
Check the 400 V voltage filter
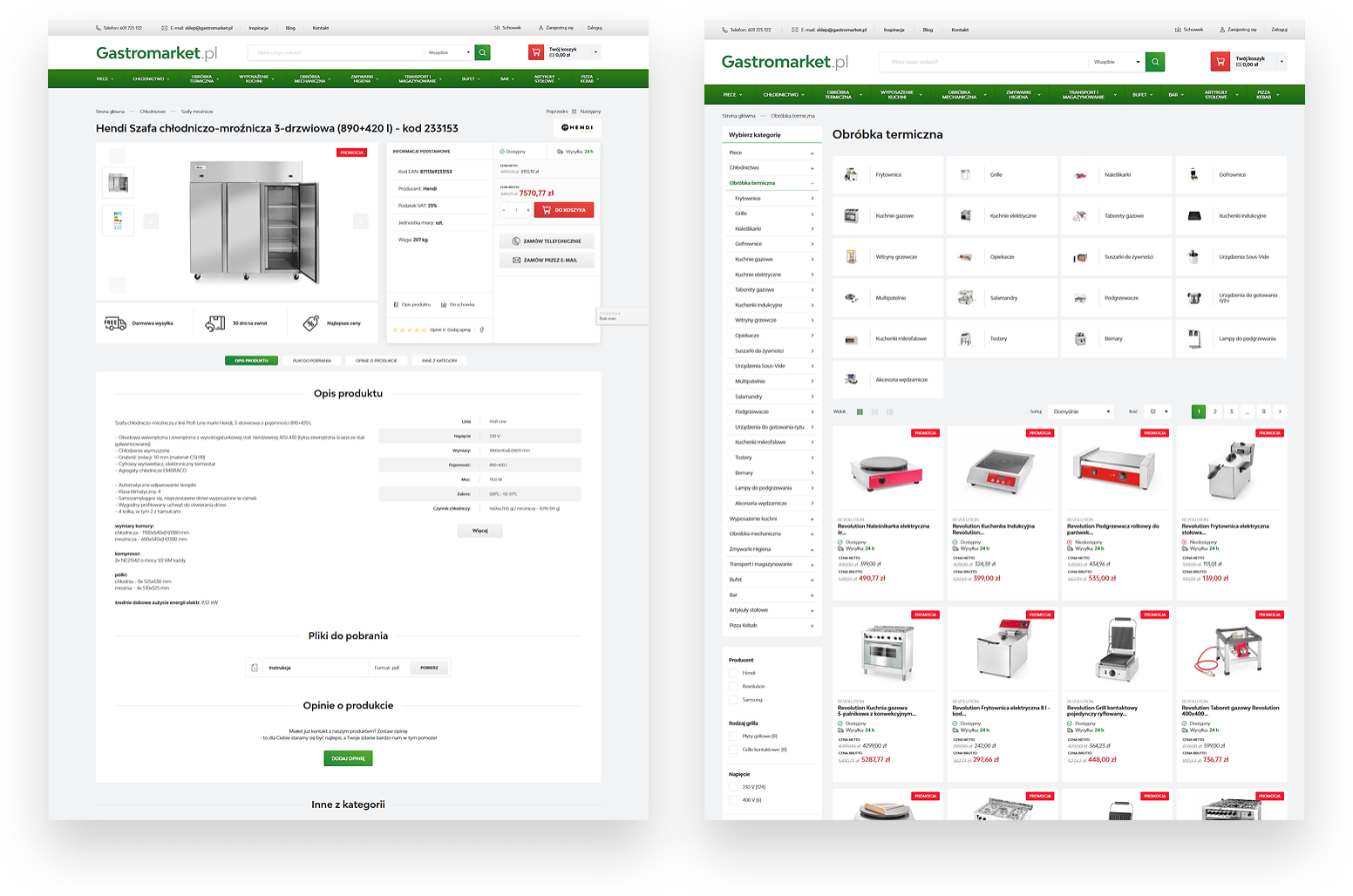point(733,799)
